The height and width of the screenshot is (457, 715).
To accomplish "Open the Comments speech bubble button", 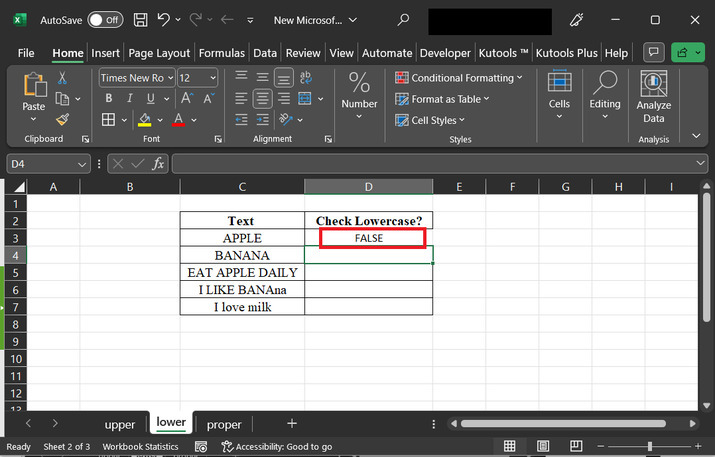I will click(x=653, y=52).
